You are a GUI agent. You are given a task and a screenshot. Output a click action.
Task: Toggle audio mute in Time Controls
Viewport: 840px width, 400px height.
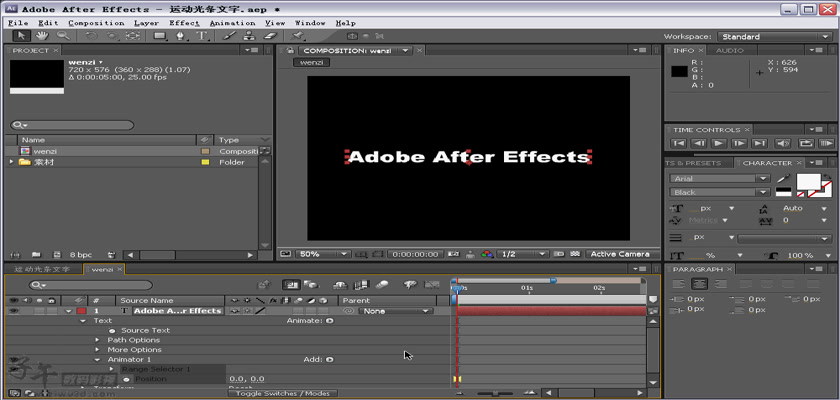[x=783, y=143]
